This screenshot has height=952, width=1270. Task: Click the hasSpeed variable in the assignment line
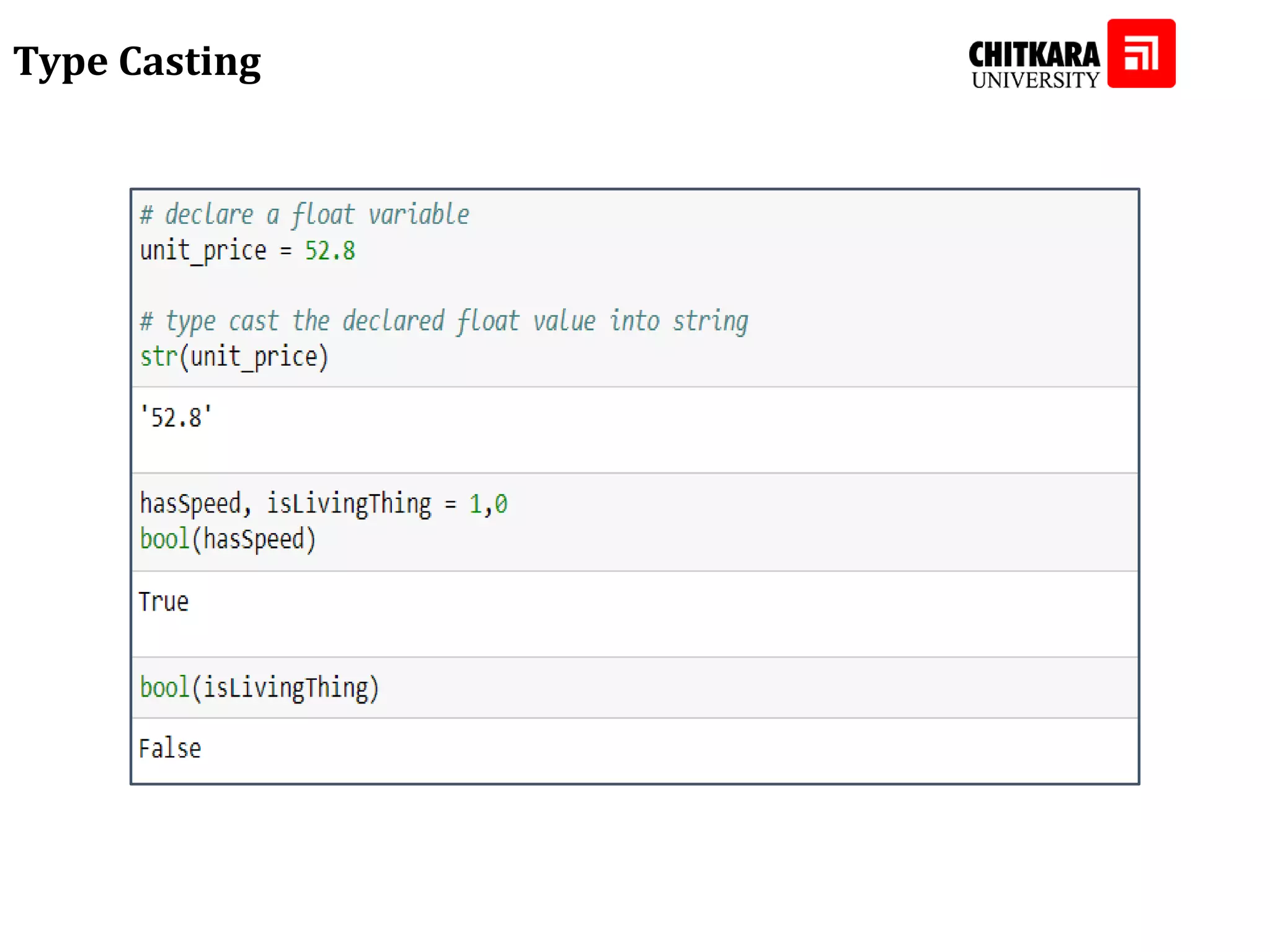click(x=190, y=503)
